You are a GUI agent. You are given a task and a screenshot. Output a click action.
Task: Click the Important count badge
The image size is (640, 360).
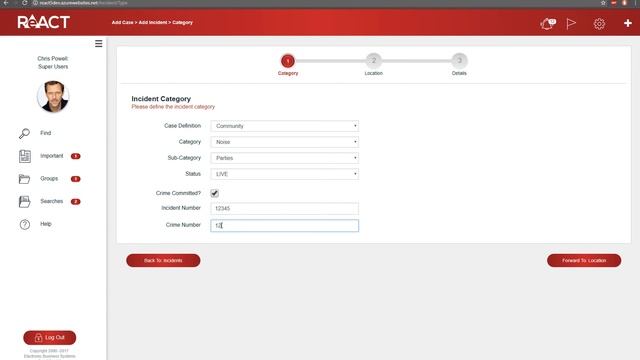coord(76,156)
